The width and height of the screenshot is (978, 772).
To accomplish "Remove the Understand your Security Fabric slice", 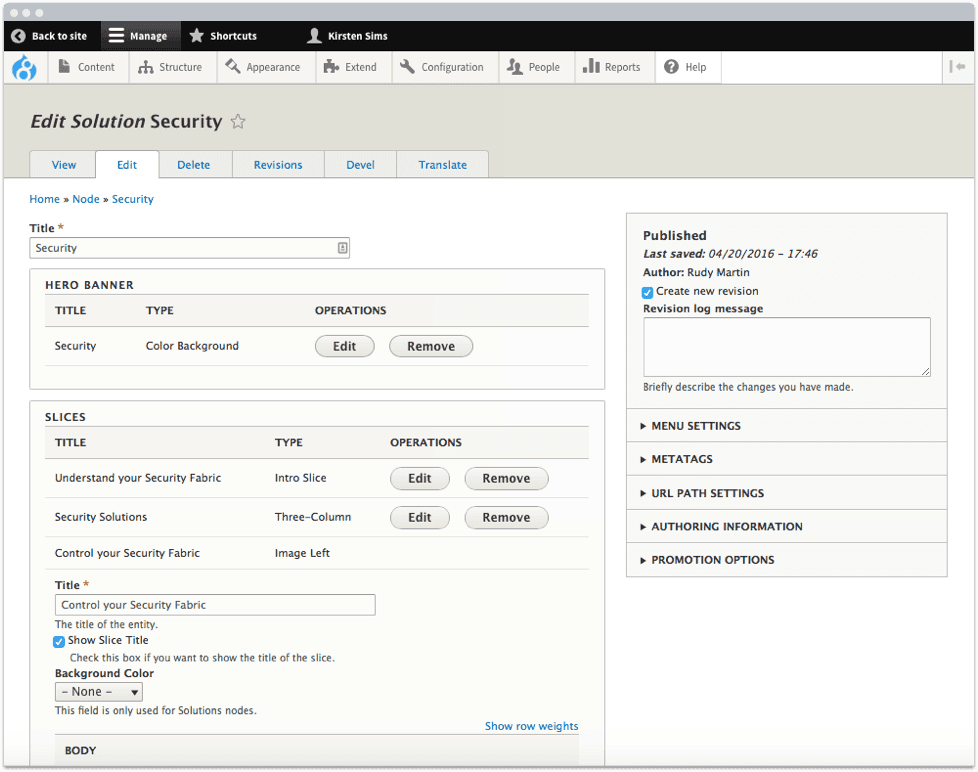I will (x=506, y=479).
